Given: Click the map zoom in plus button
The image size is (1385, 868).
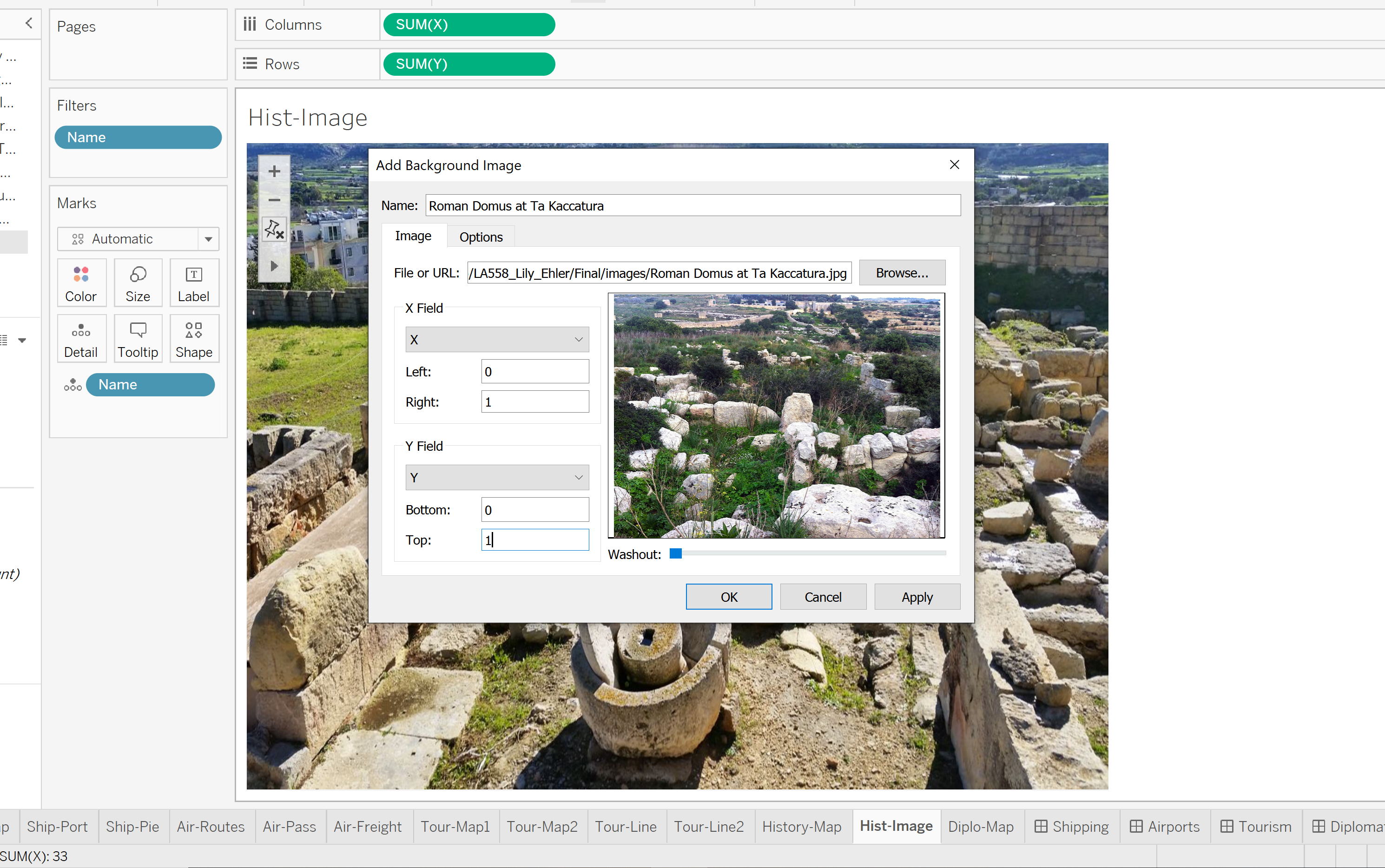Looking at the screenshot, I should pyautogui.click(x=275, y=171).
